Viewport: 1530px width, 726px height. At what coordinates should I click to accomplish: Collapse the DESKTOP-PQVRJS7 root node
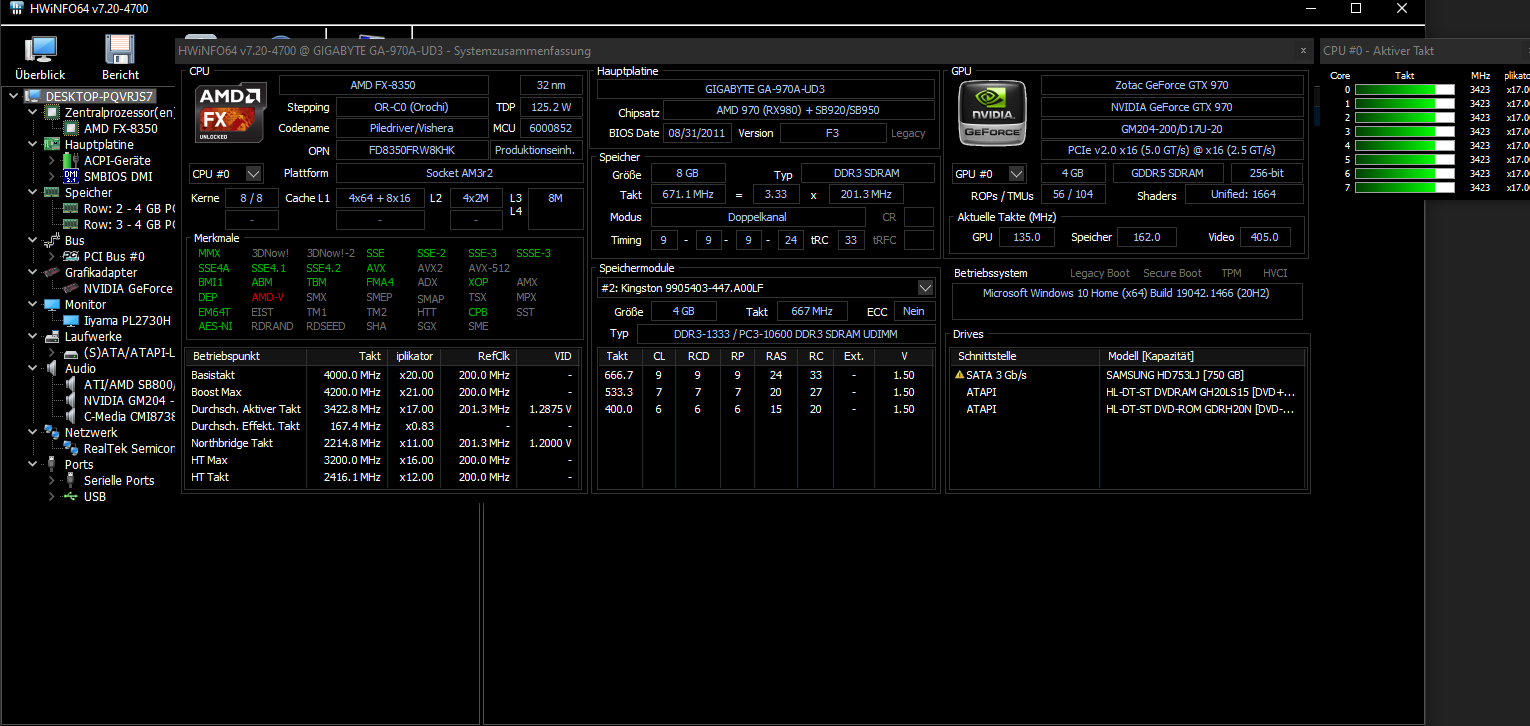14,96
